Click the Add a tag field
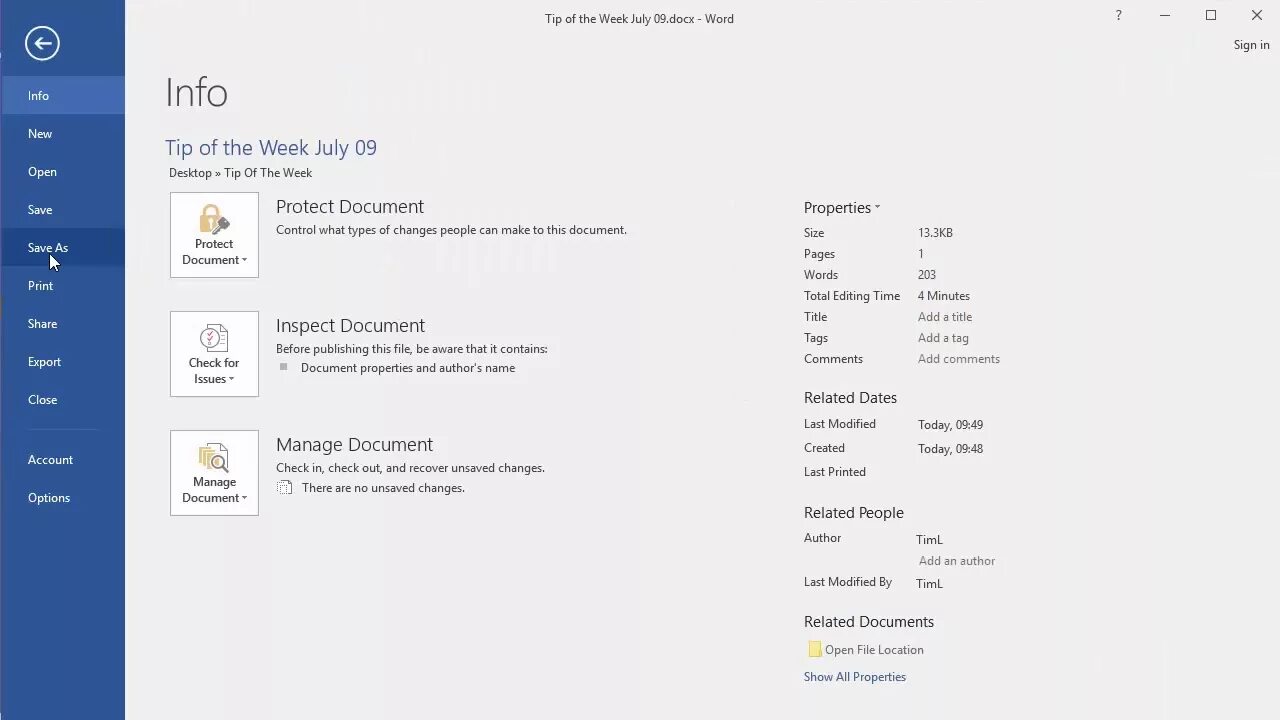This screenshot has height=720, width=1280. (943, 338)
